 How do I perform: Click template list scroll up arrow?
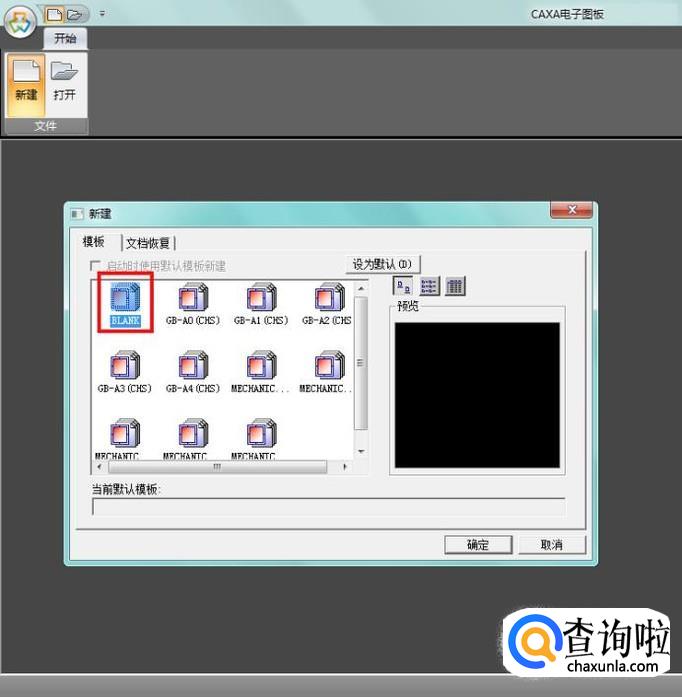click(361, 288)
